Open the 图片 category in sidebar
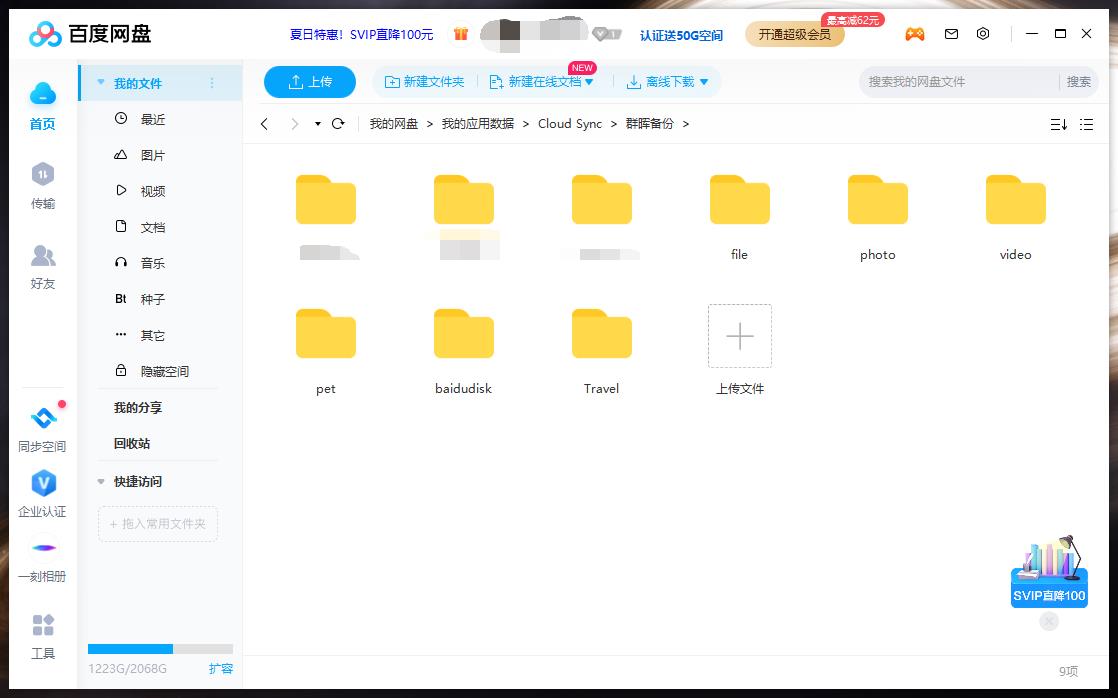 [x=151, y=154]
